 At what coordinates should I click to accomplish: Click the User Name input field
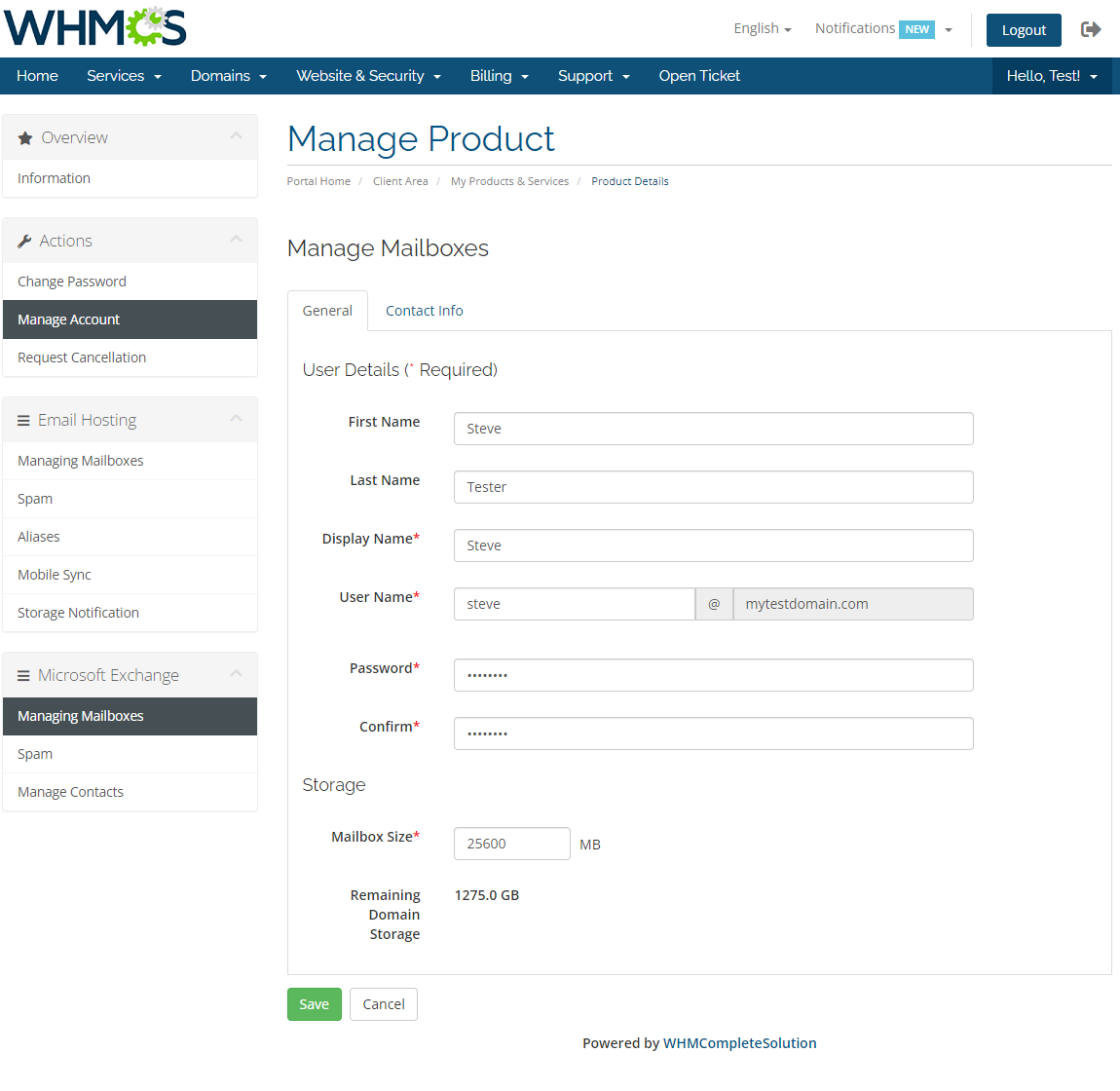[x=575, y=605]
